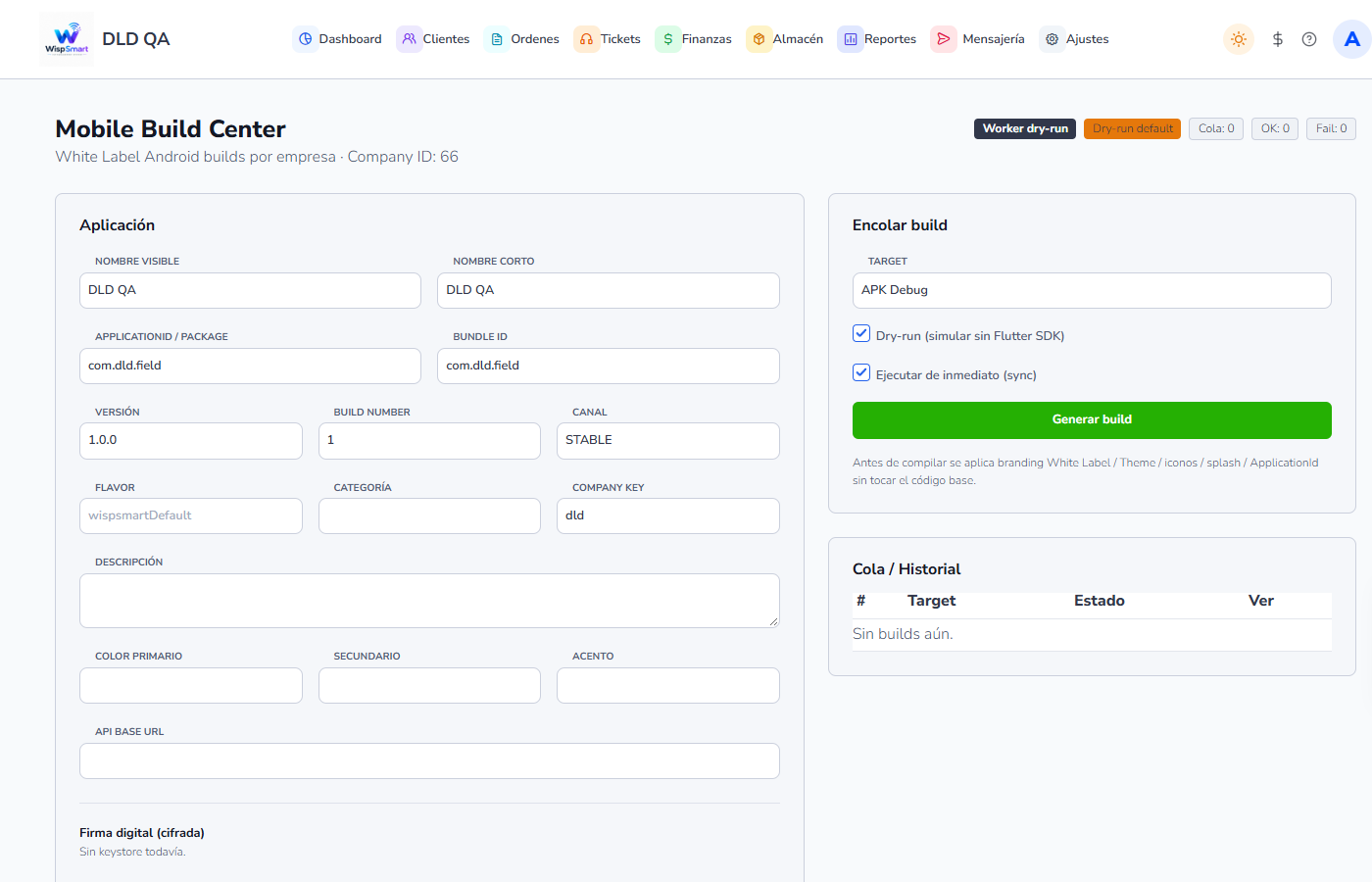Image resolution: width=1372 pixels, height=882 pixels.
Task: Focus the Canal field
Action: pyautogui.click(x=668, y=440)
